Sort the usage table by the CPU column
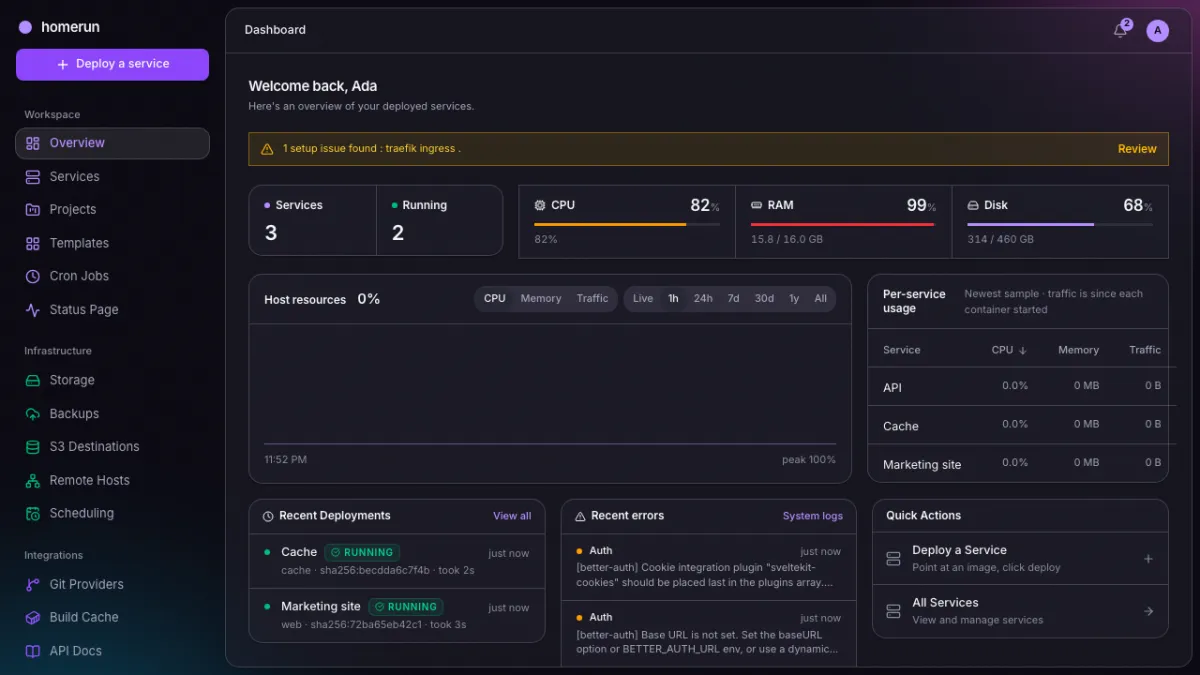 [1009, 350]
